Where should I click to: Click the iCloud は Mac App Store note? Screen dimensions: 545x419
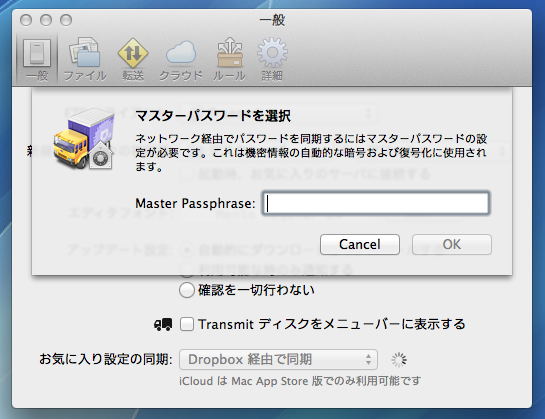[x=300, y=381]
